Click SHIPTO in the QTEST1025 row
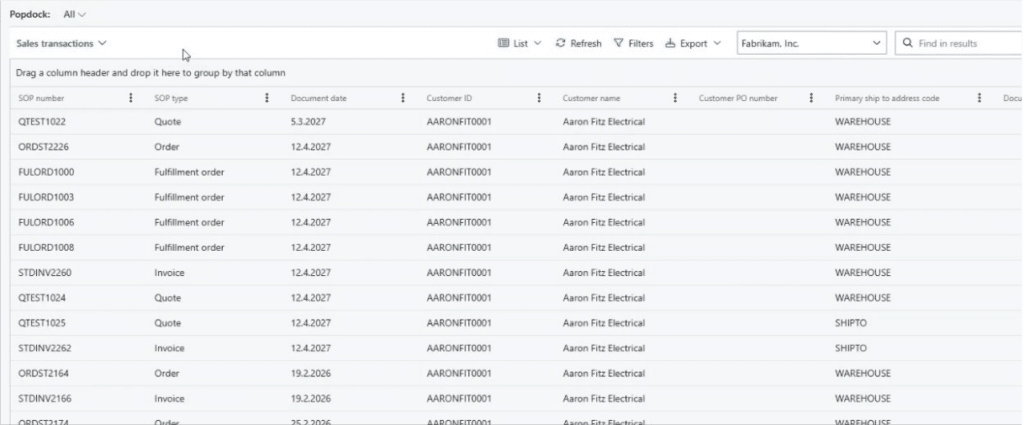1024x425 pixels. 851,323
